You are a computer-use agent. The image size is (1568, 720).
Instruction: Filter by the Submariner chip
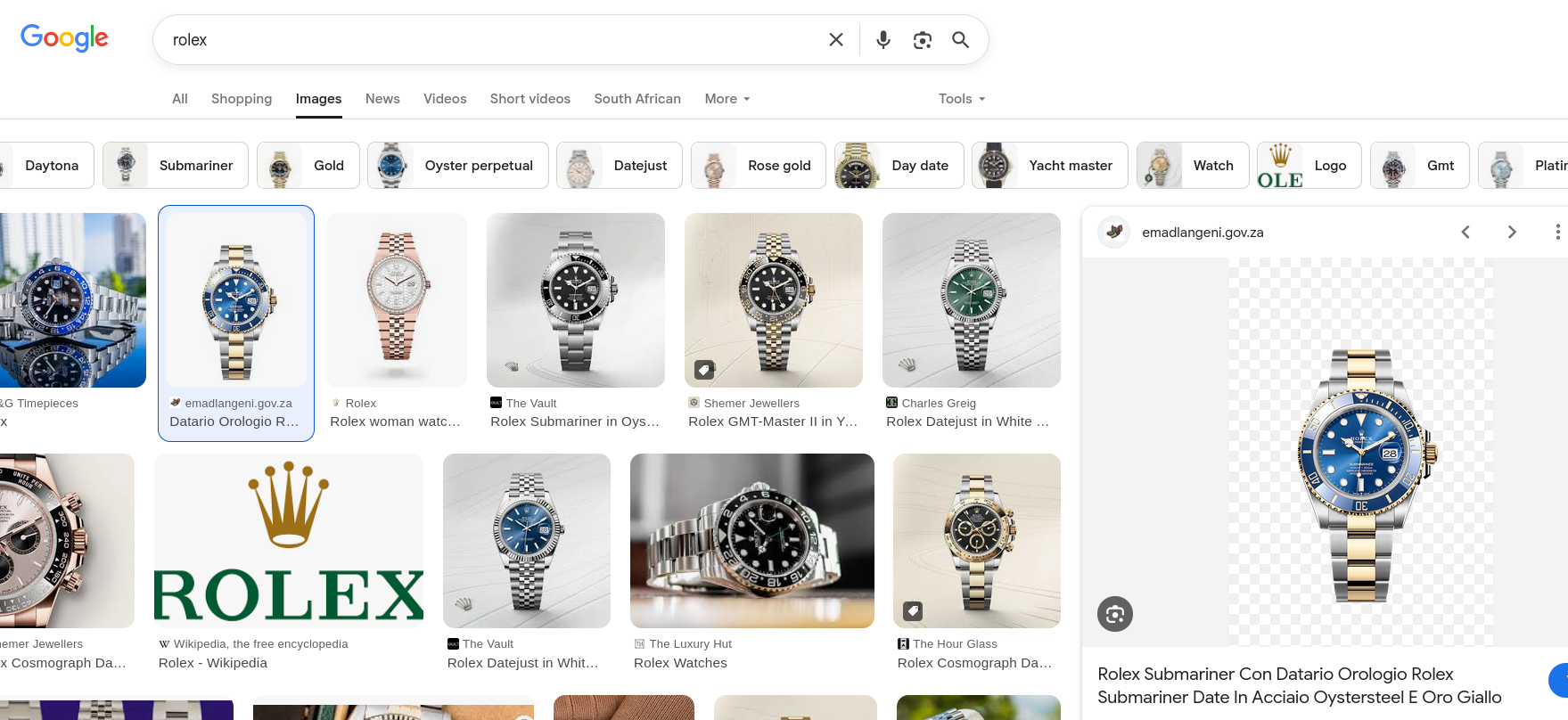point(176,166)
